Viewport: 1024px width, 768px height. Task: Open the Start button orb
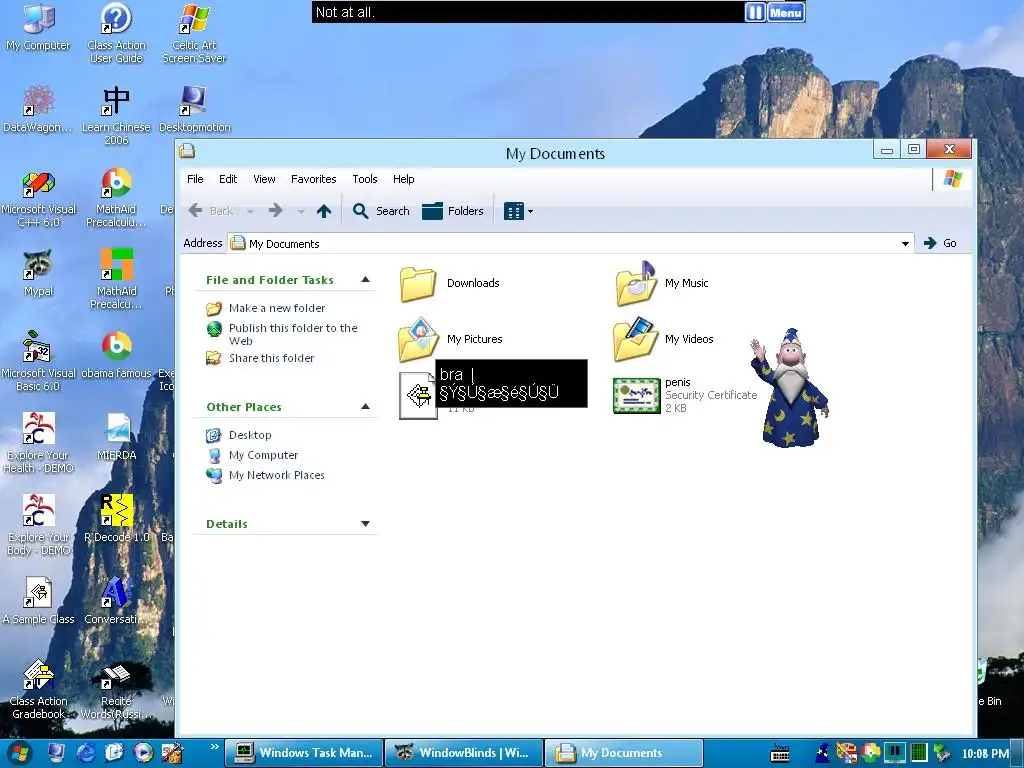tap(19, 754)
